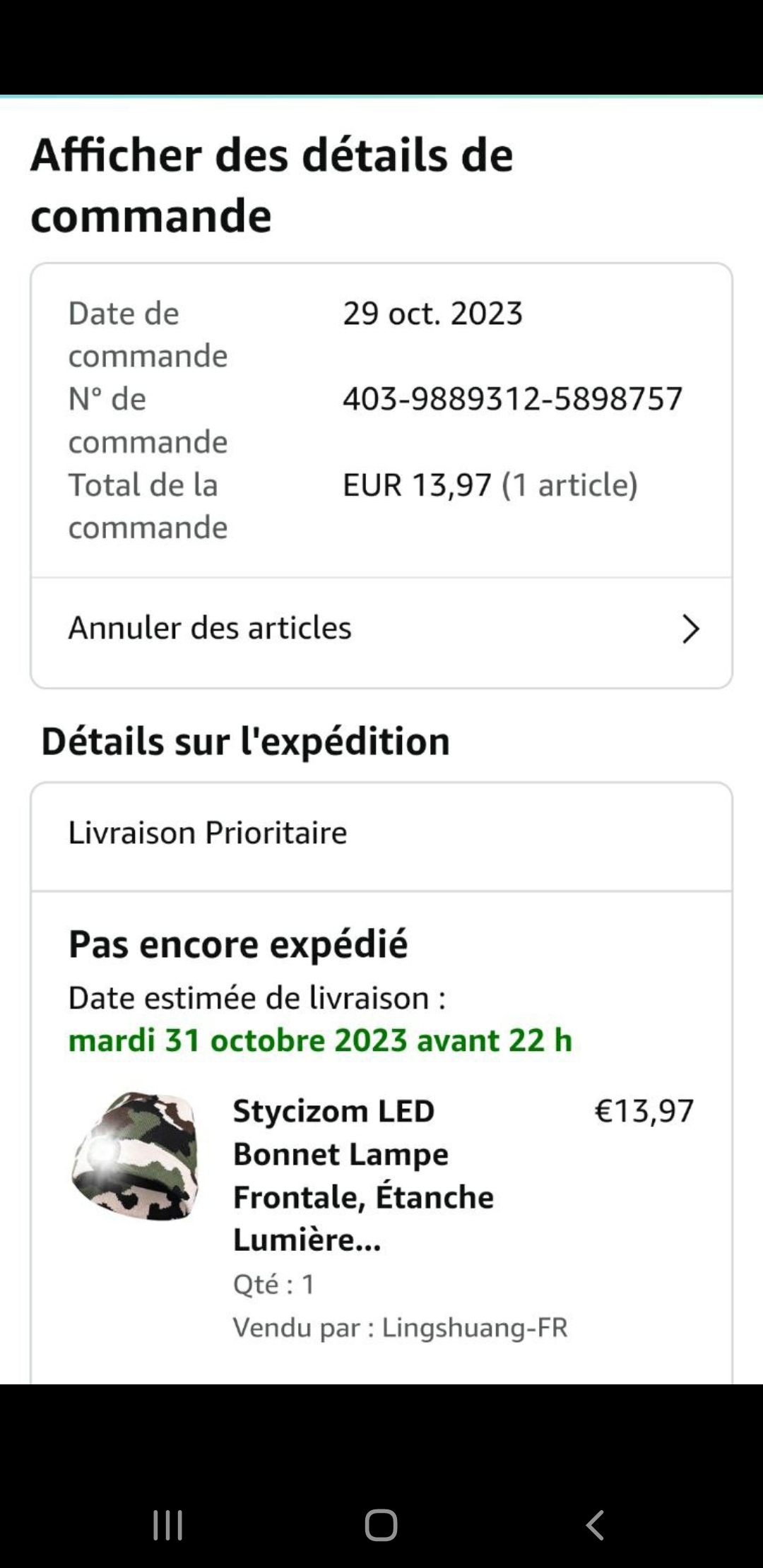Tap the seller name Lingshuang-FR

475,1328
